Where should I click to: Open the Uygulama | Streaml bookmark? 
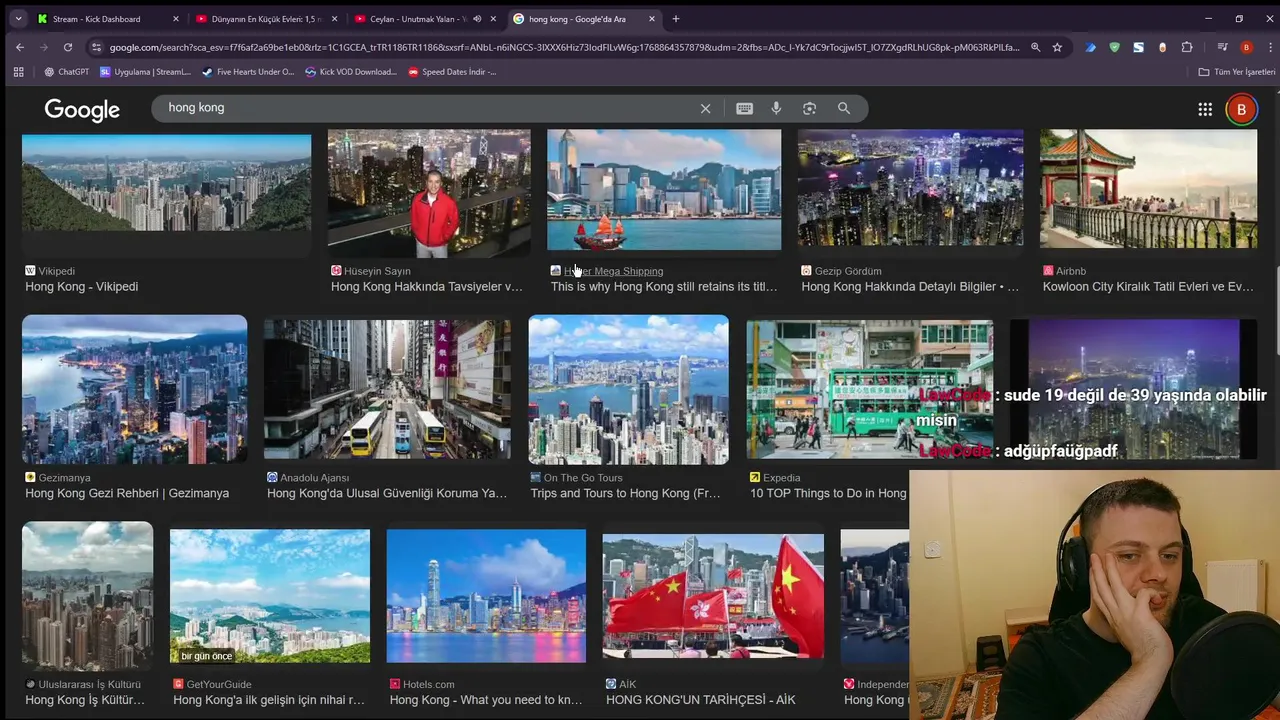pos(145,72)
